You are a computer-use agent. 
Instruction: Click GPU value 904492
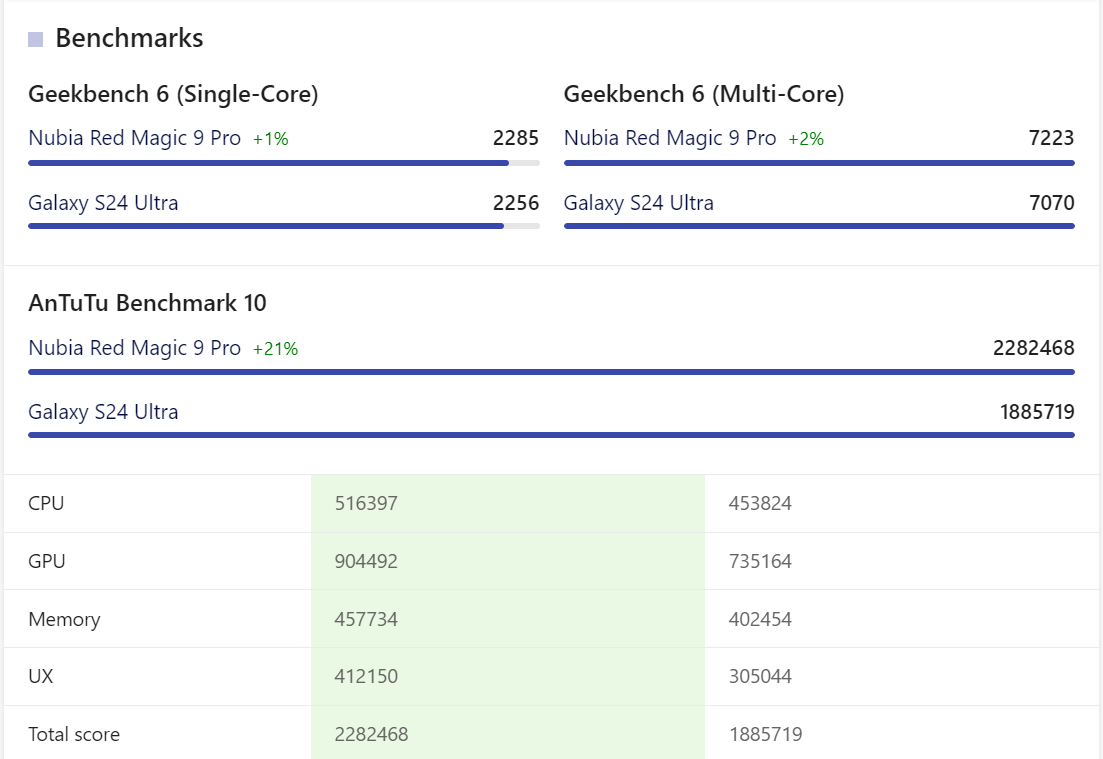tap(366, 561)
